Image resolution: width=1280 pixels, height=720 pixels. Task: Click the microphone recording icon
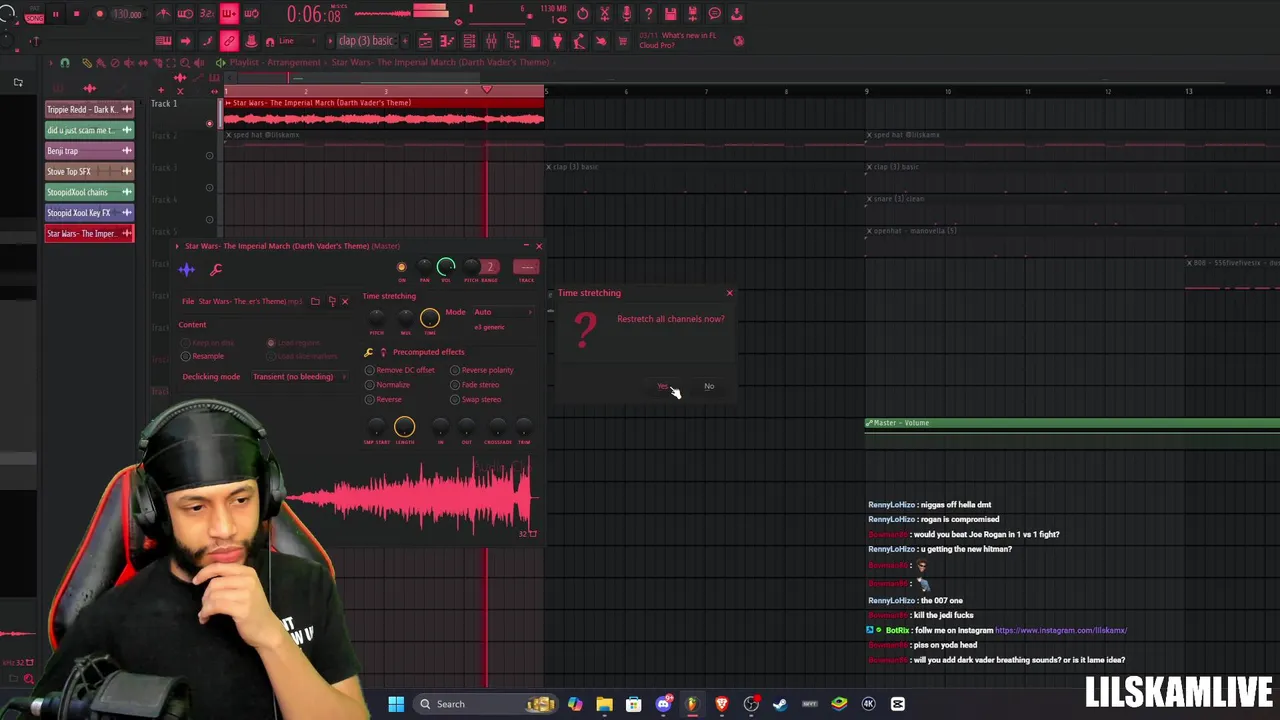(626, 14)
